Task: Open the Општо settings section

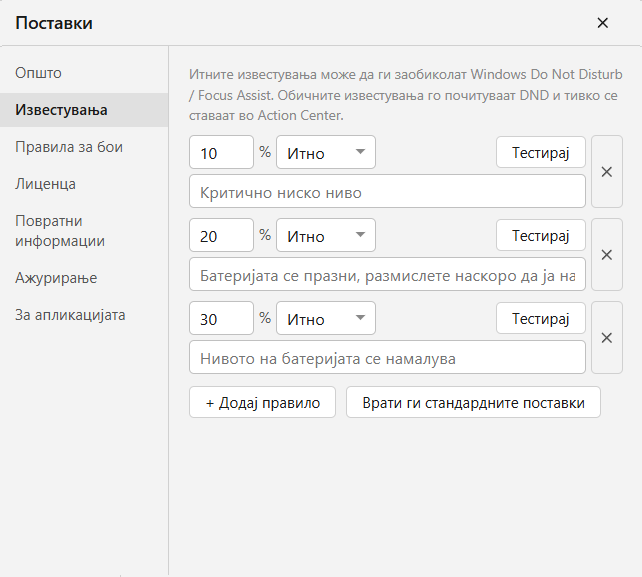Action: [84, 73]
